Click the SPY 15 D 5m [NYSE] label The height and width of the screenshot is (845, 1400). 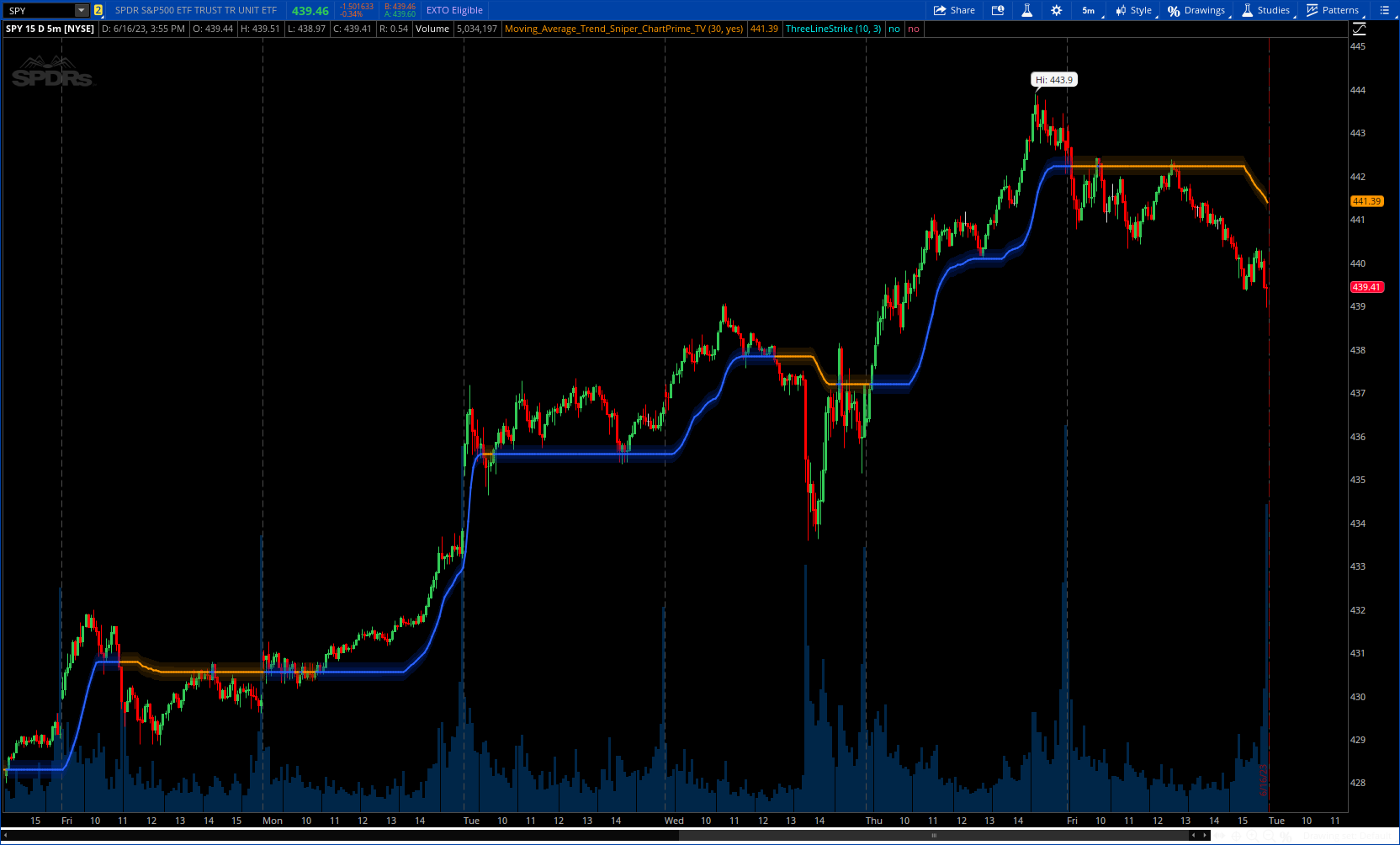pyautogui.click(x=50, y=29)
